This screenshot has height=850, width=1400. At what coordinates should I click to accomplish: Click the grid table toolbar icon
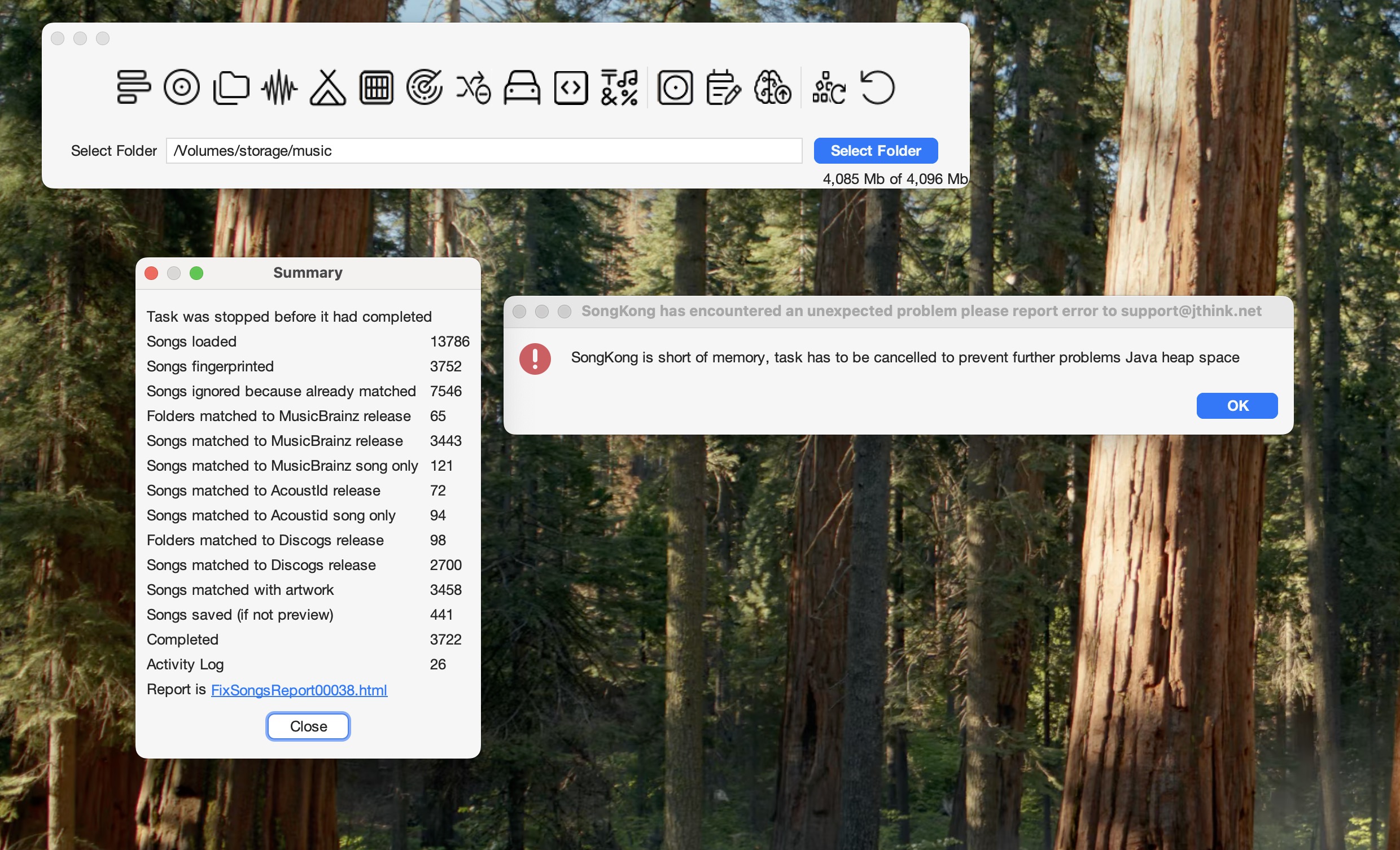(x=377, y=87)
